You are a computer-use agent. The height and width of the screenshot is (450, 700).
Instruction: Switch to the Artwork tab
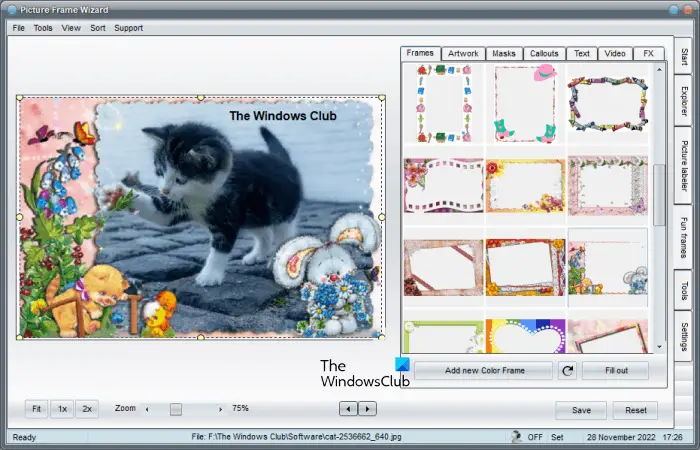[x=463, y=53]
